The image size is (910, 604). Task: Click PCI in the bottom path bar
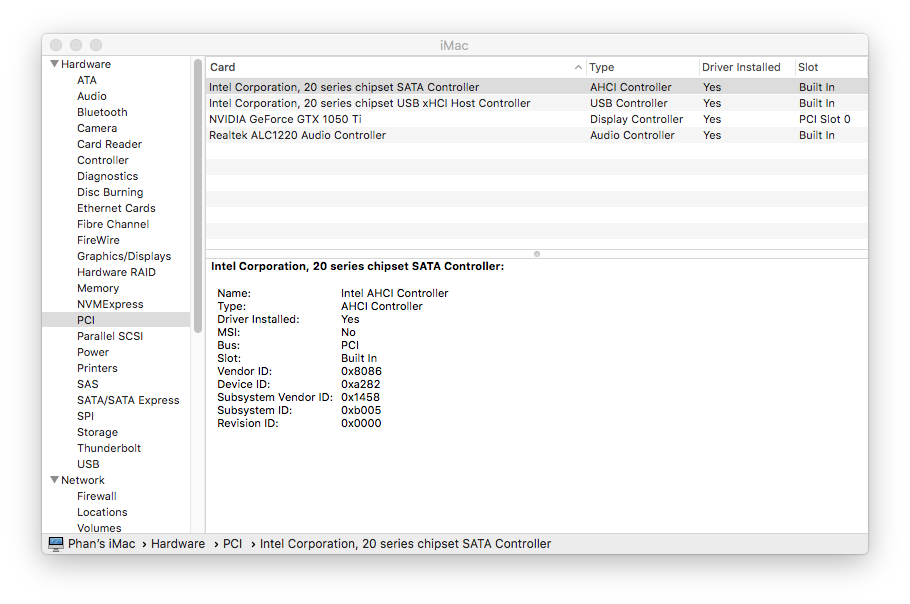pyautogui.click(x=232, y=544)
